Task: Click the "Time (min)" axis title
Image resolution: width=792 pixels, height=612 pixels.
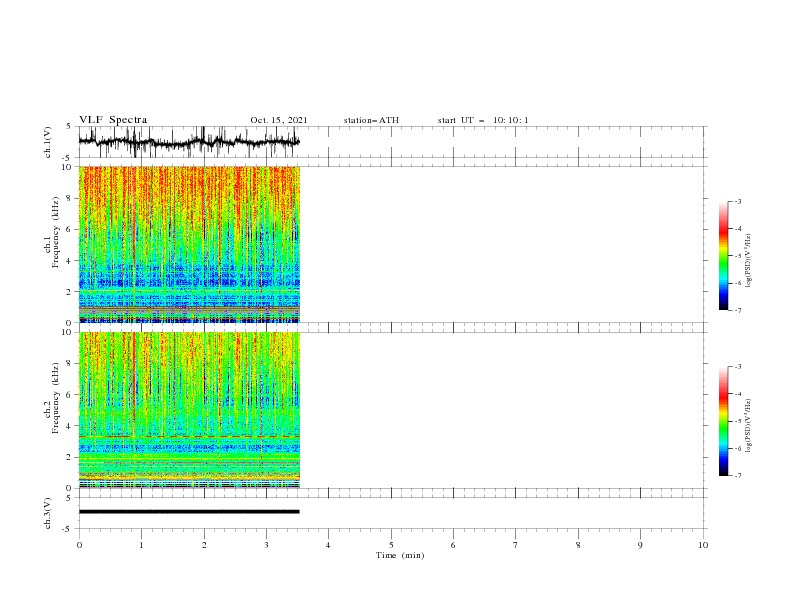Action: (x=400, y=555)
